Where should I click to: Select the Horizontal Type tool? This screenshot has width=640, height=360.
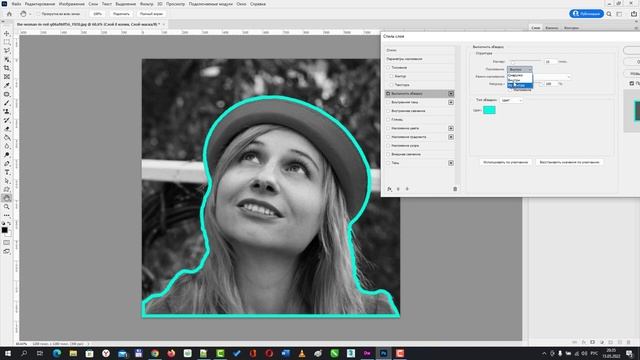7,172
